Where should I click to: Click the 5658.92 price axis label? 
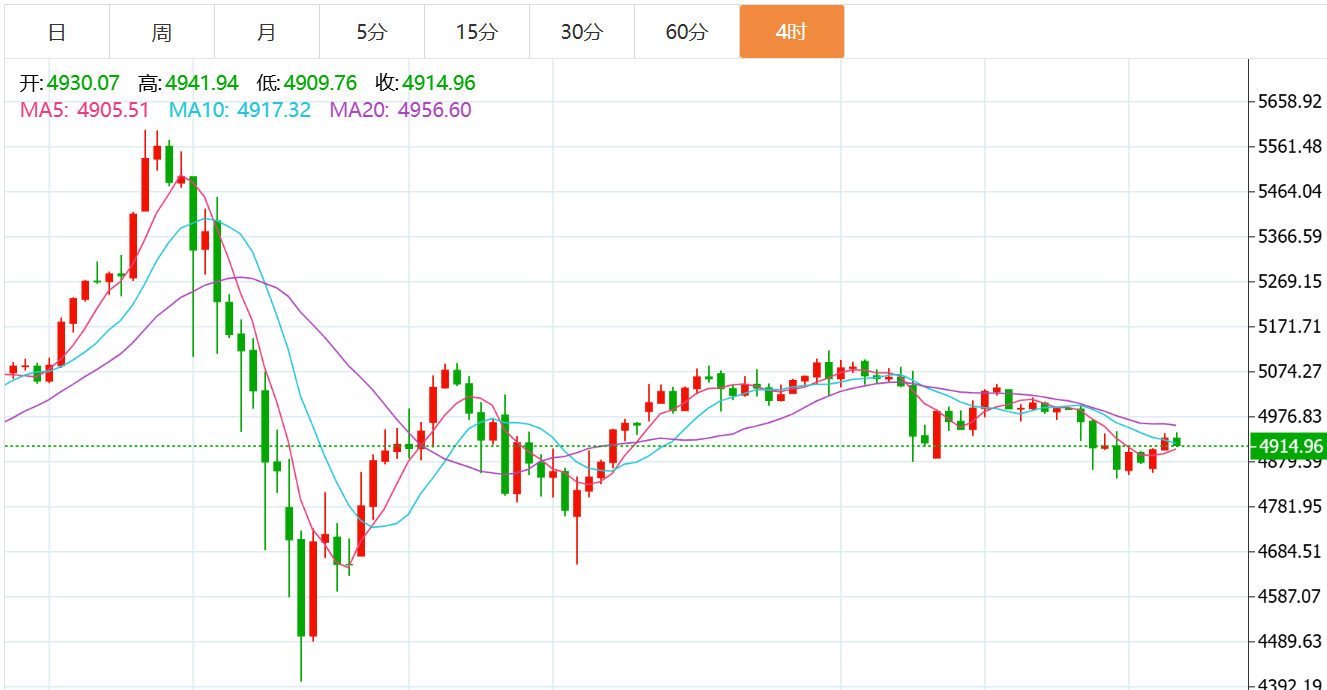tap(1290, 102)
